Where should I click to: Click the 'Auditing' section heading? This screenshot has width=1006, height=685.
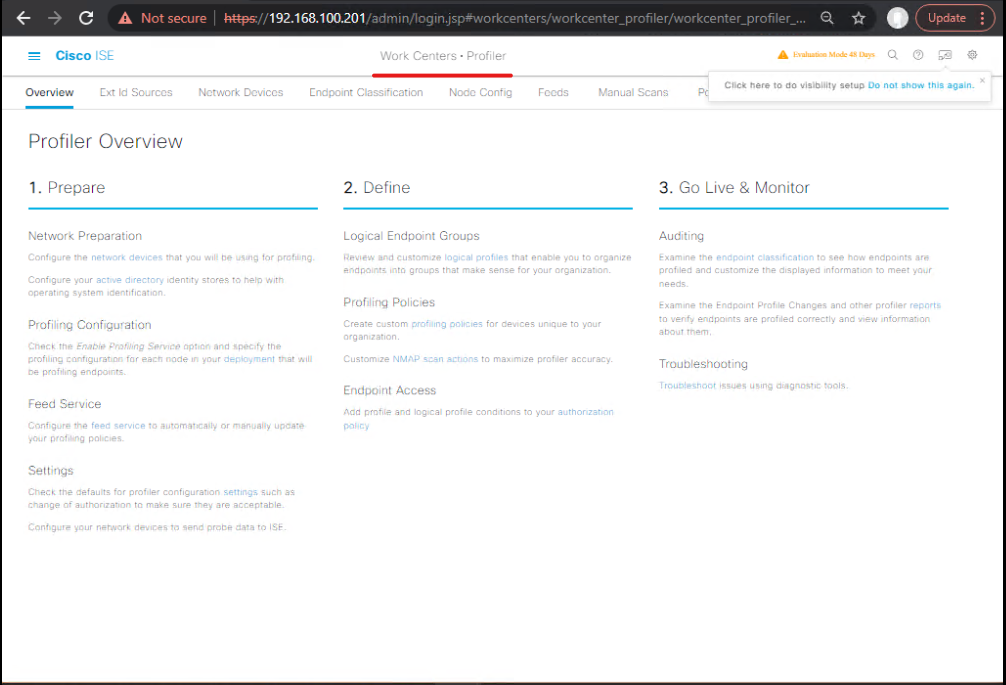coord(681,236)
